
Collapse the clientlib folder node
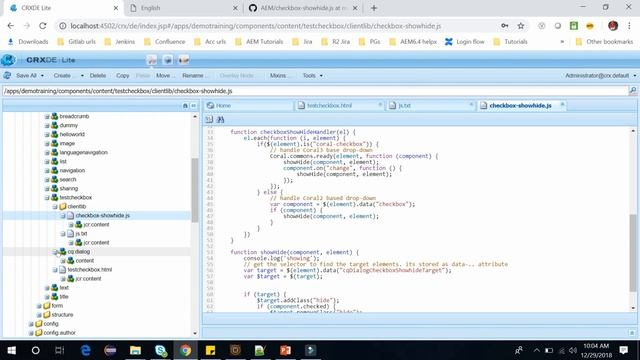(55, 207)
